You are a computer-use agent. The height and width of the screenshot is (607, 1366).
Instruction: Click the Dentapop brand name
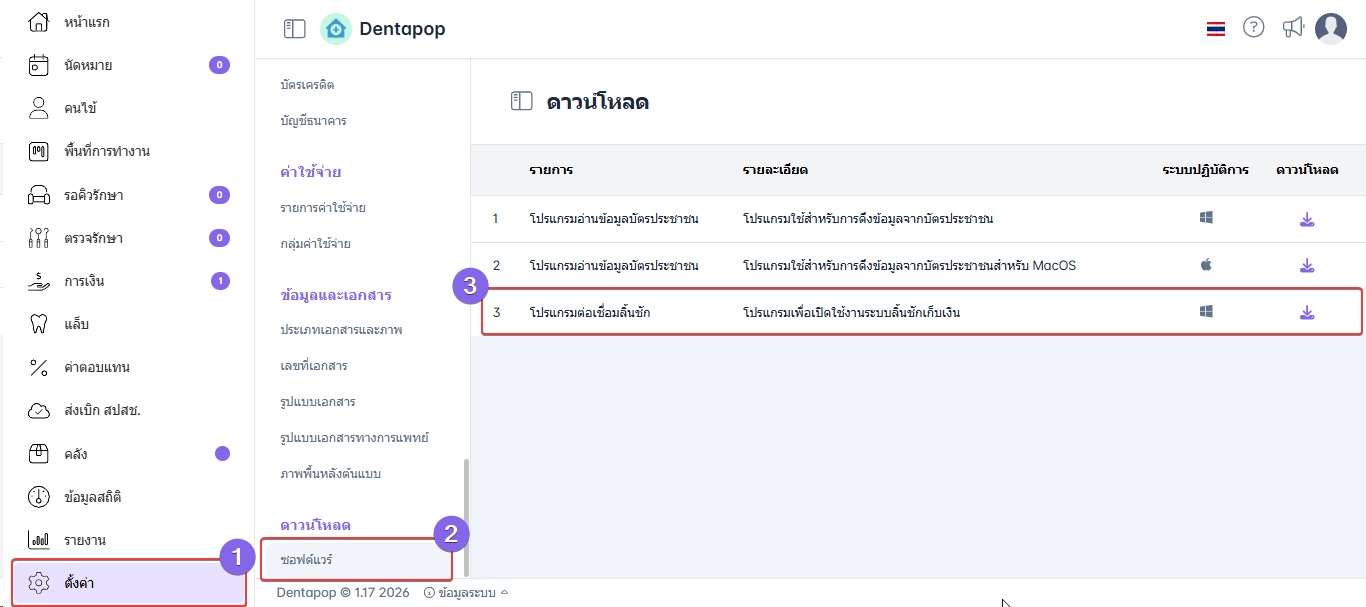click(x=402, y=29)
